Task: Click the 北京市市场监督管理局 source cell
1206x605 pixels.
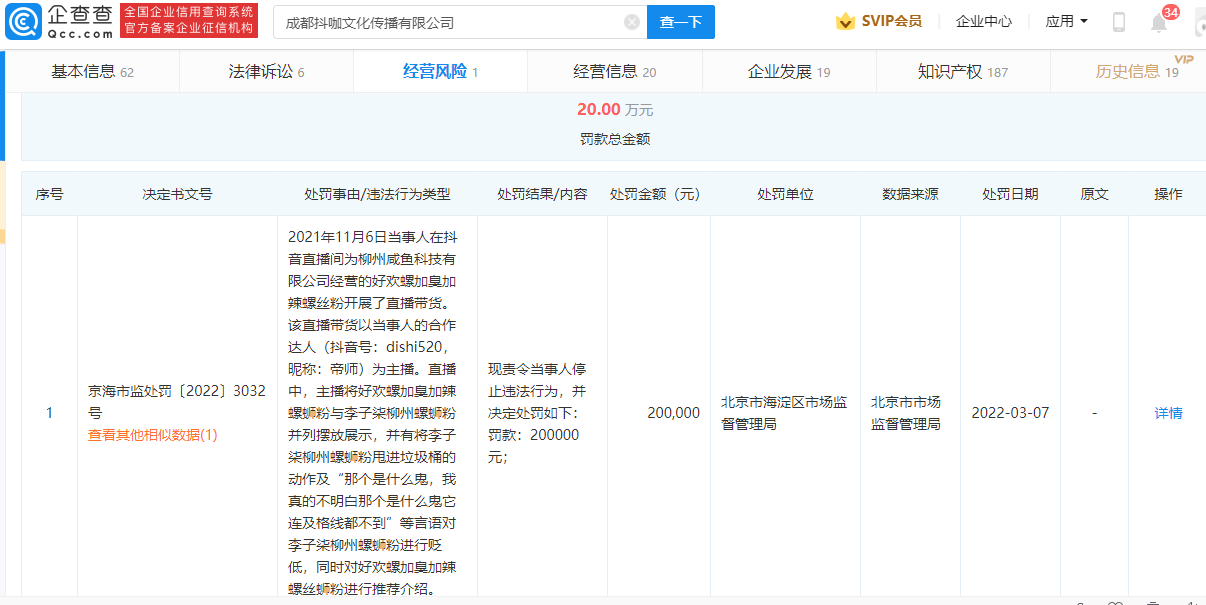Action: pos(905,413)
